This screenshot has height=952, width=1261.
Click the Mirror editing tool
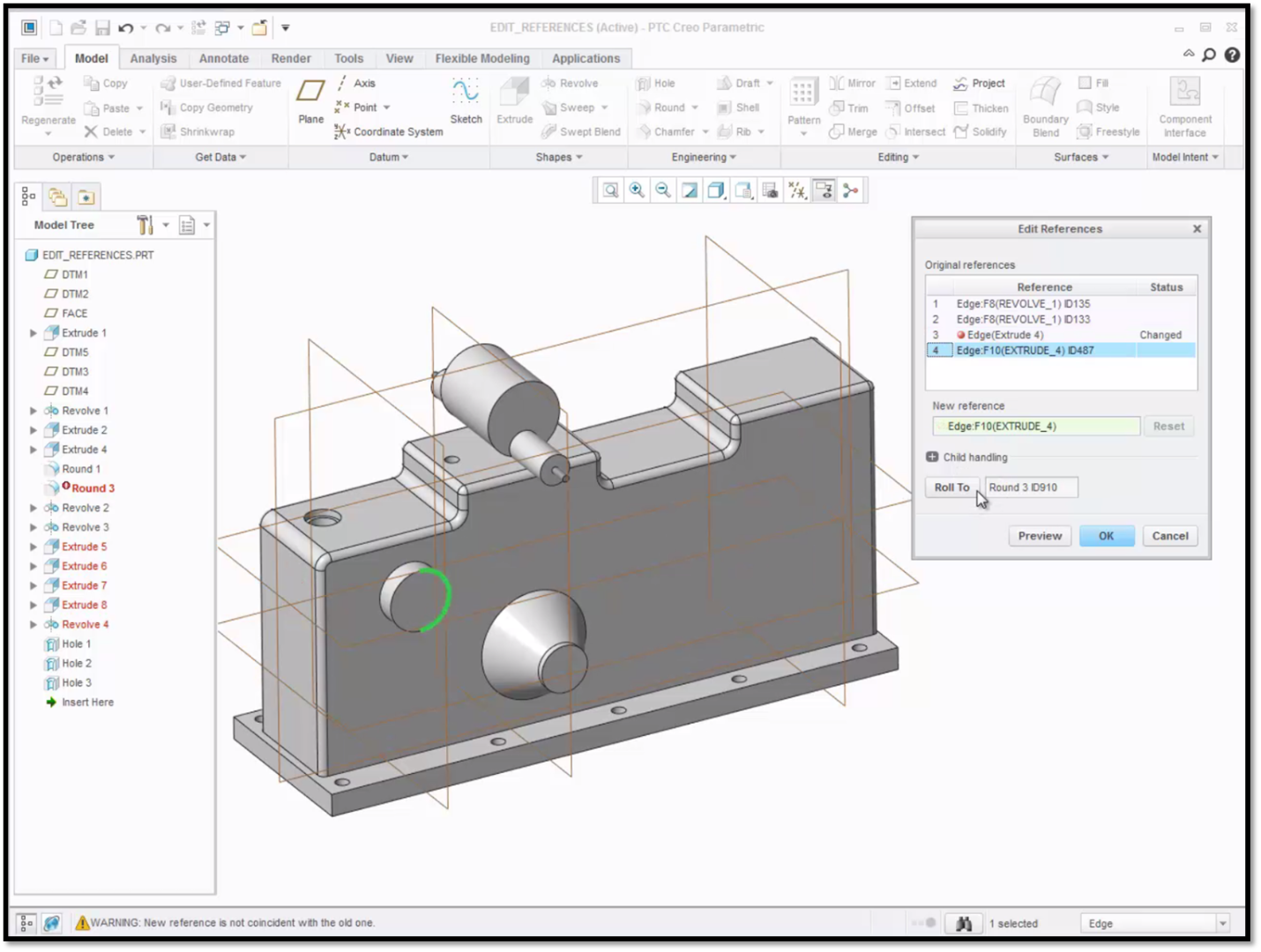(x=853, y=83)
